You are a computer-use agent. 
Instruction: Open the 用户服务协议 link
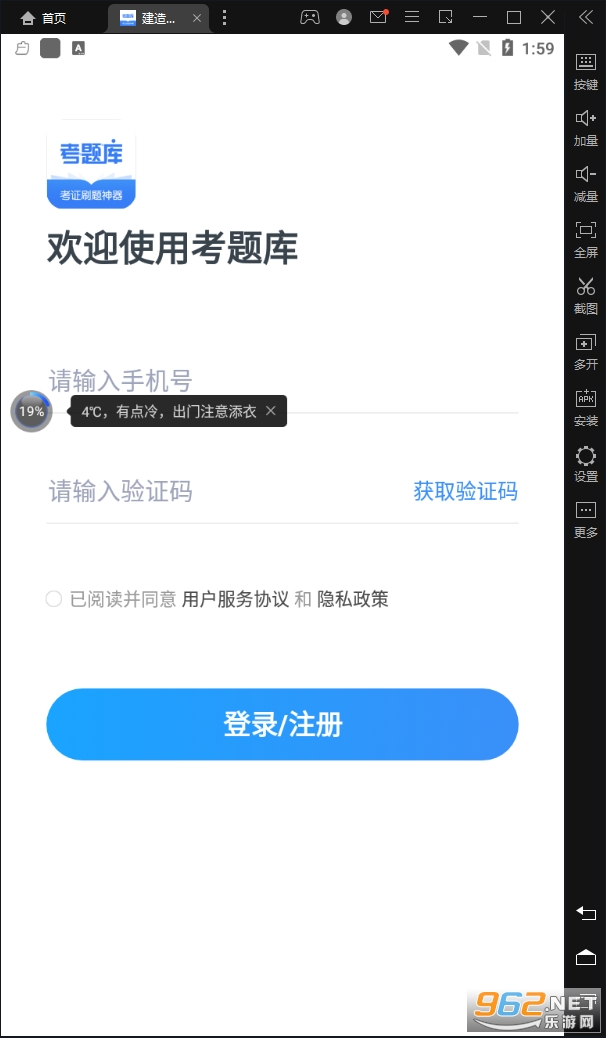236,599
